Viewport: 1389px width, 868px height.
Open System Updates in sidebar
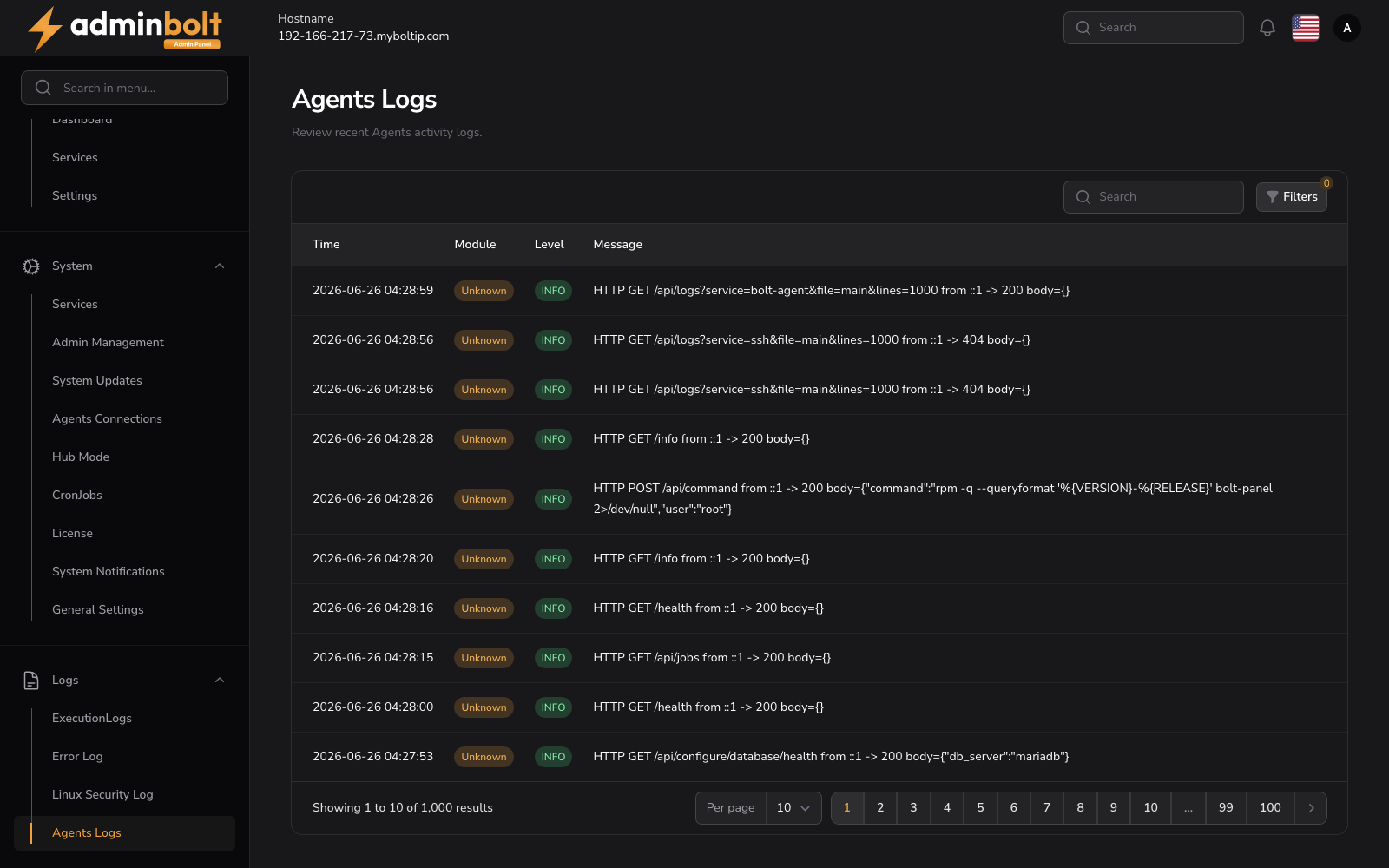point(97,381)
